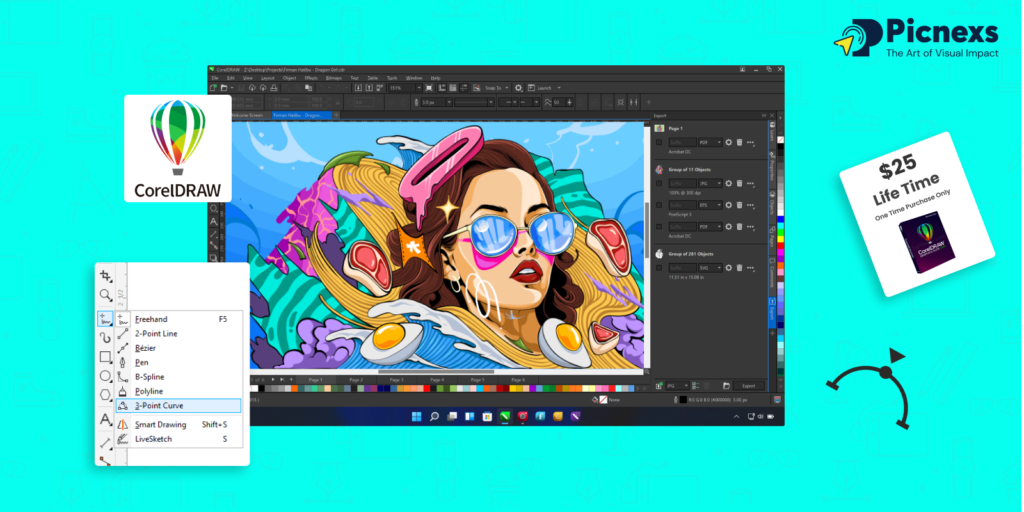This screenshot has width=1024, height=512.
Task: Click the Add page plus icon in the page navigator
Action: point(291,379)
